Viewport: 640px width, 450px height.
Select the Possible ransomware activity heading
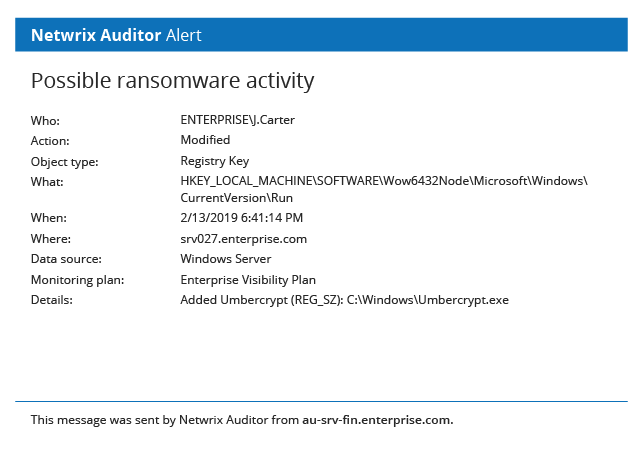tap(173, 81)
